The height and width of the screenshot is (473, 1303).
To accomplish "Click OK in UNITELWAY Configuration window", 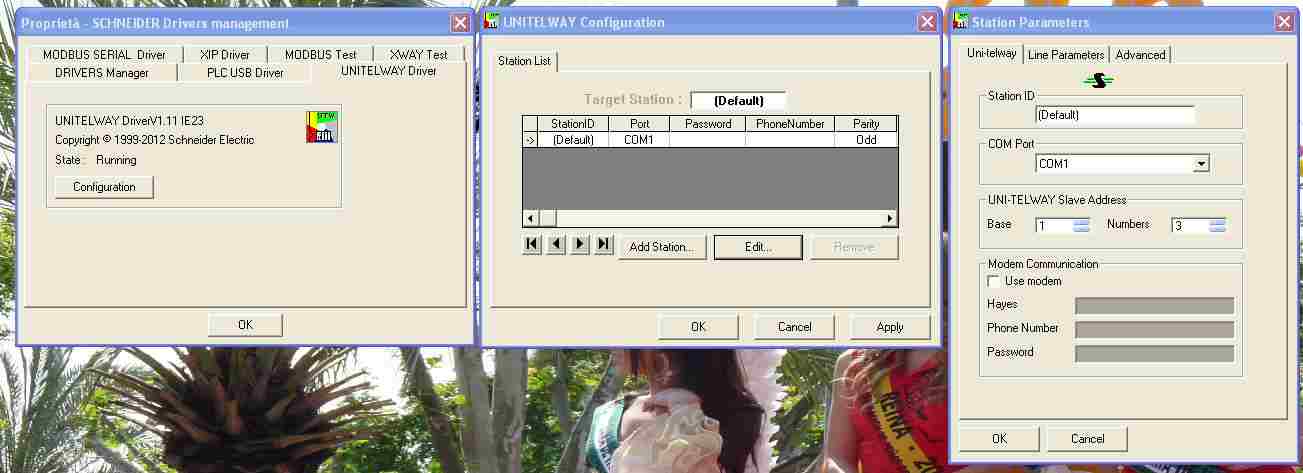I will (698, 327).
